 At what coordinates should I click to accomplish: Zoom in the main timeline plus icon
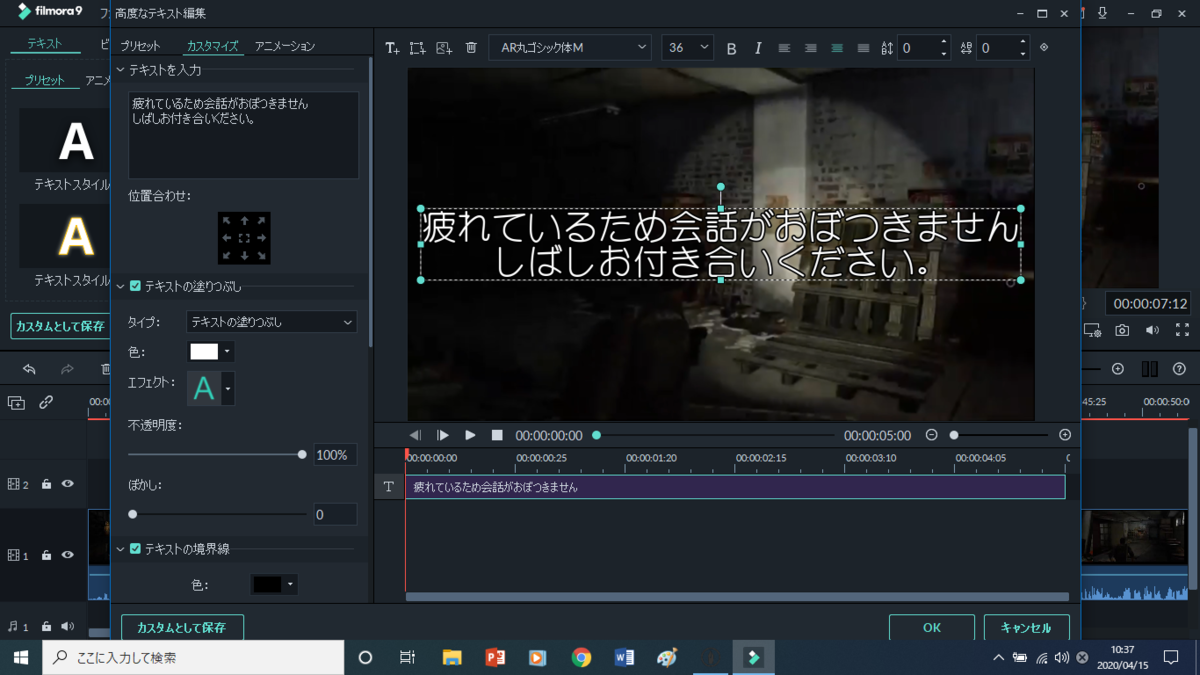(x=1118, y=369)
